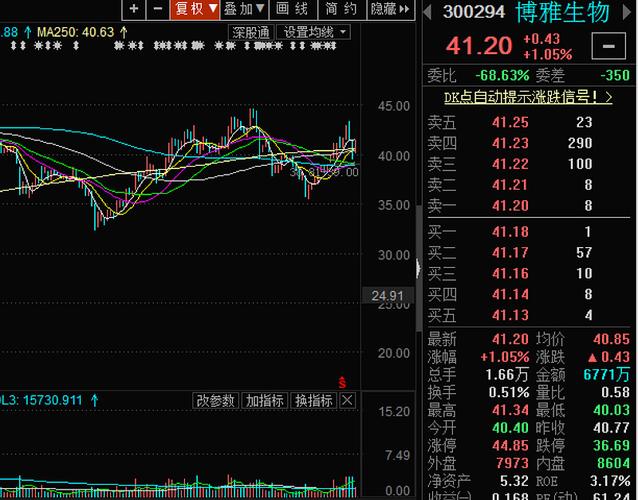Viewport: 638px width, 500px height.
Task: Select the 画线 drawing tool
Action: tap(293, 9)
